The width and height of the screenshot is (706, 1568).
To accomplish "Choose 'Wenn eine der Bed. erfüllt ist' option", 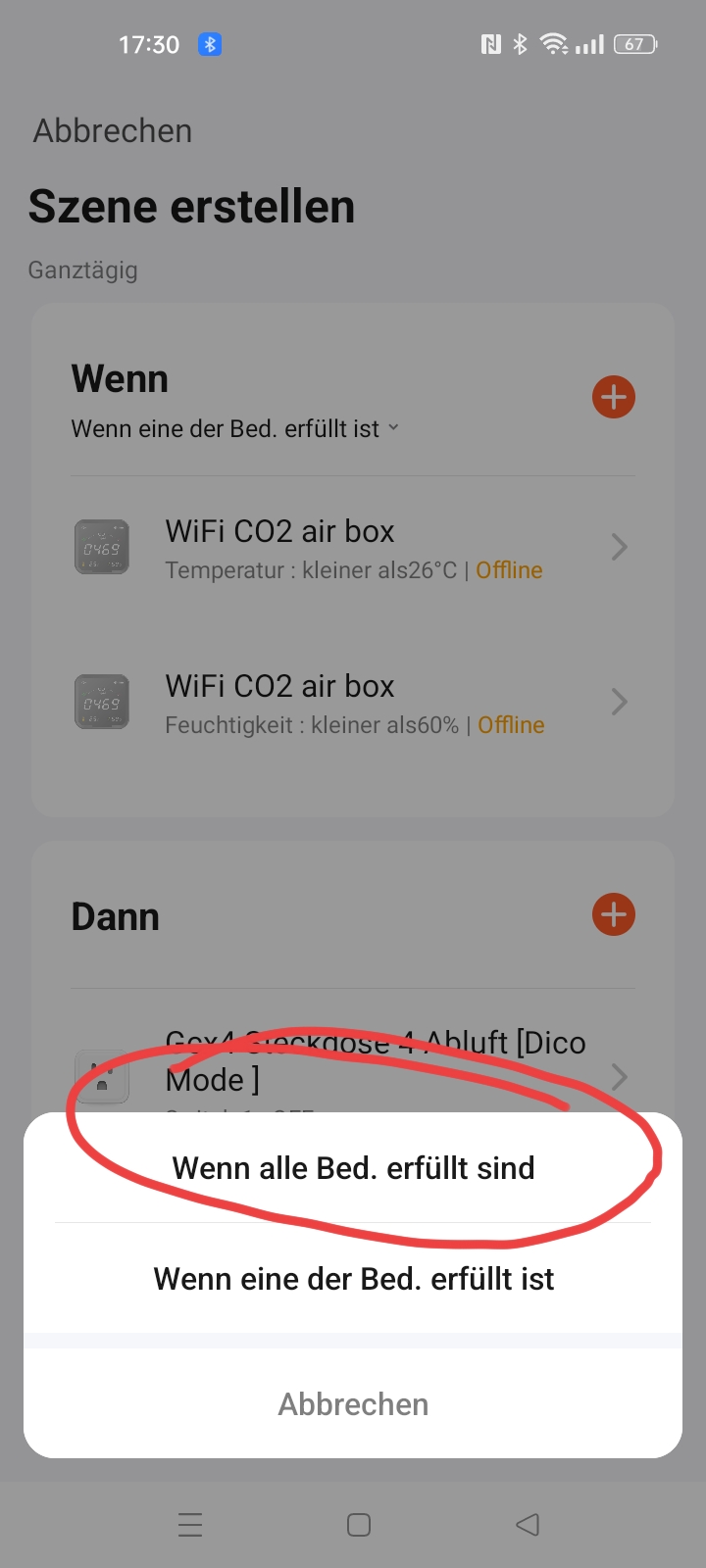I will [353, 1279].
